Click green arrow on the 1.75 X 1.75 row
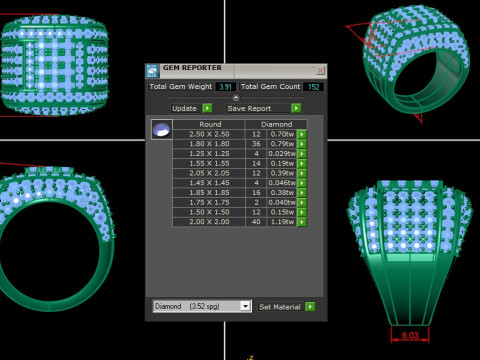The width and height of the screenshot is (480, 360). pyautogui.click(x=302, y=202)
